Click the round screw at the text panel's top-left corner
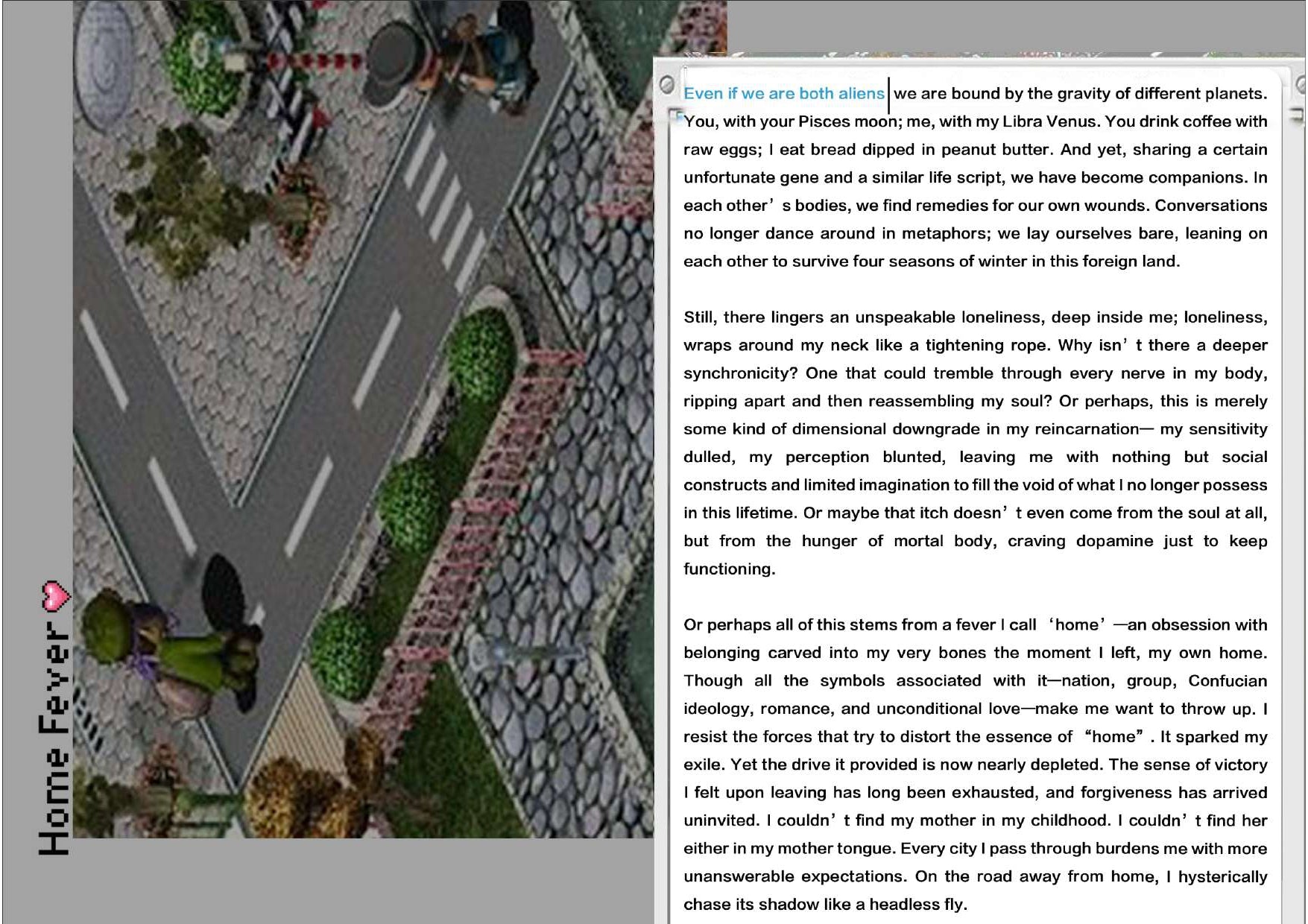Screen dimensions: 1308x924 [668, 83]
